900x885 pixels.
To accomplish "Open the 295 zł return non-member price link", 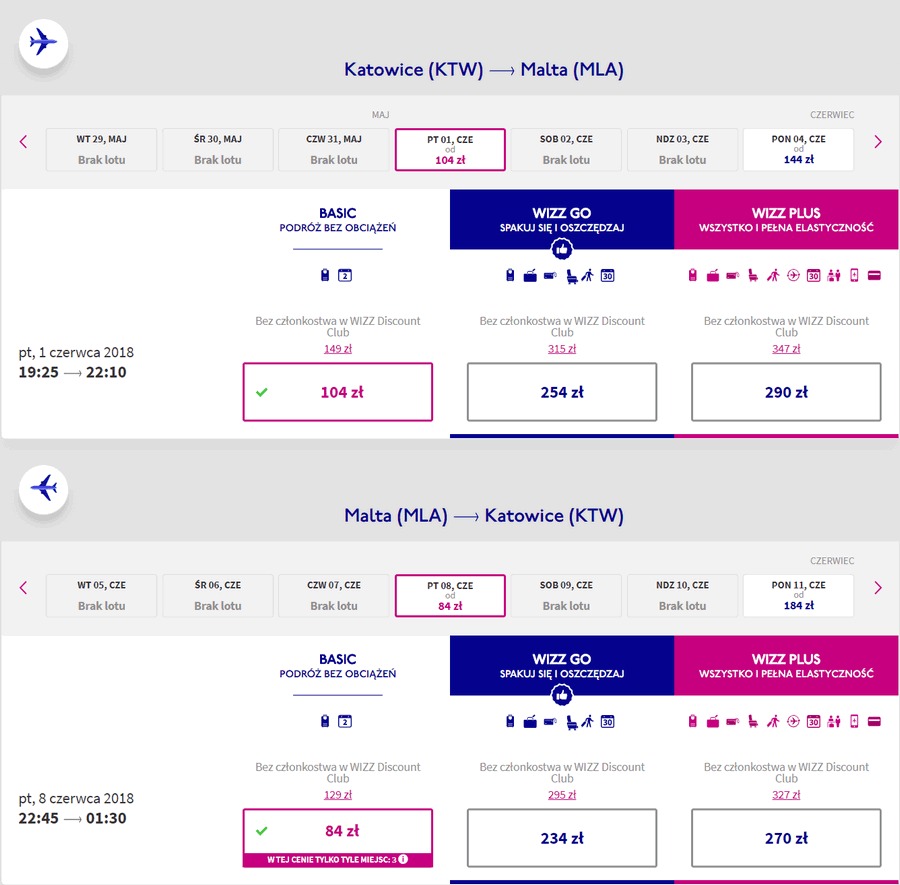I will 562,794.
